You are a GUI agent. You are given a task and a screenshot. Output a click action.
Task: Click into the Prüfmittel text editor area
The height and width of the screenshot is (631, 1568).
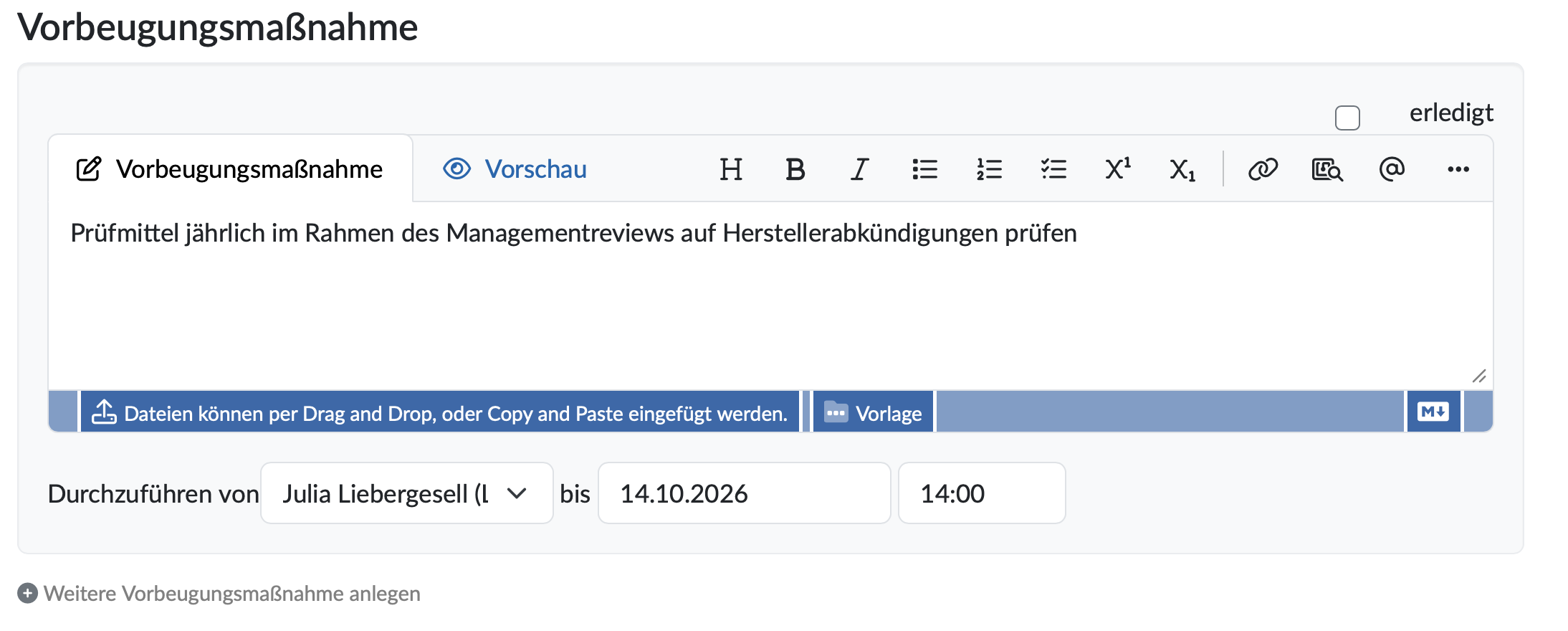pyautogui.click(x=770, y=295)
